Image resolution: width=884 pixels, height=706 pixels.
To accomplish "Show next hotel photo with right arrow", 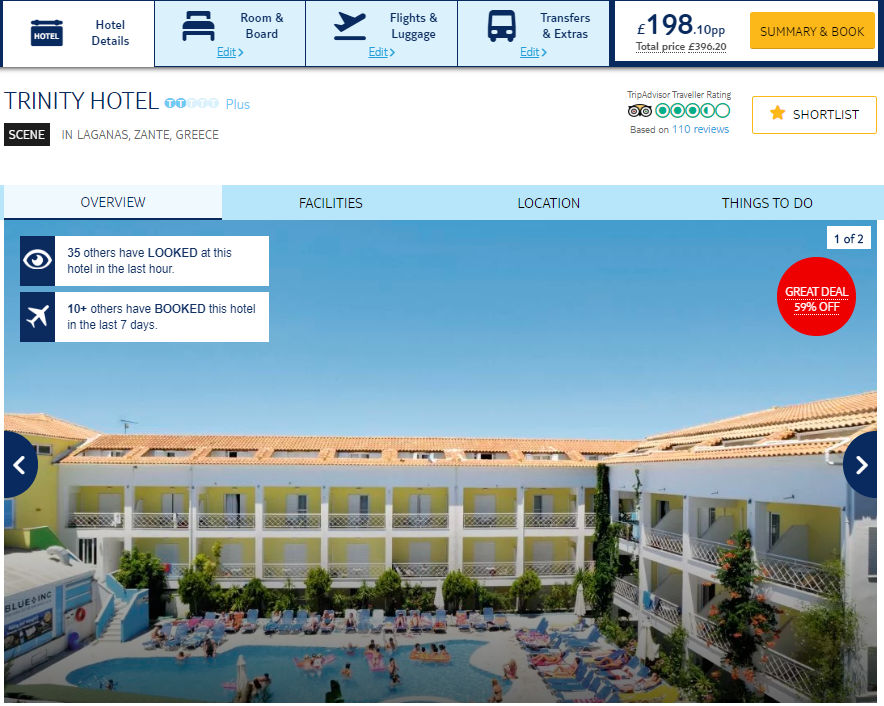I will [x=861, y=465].
